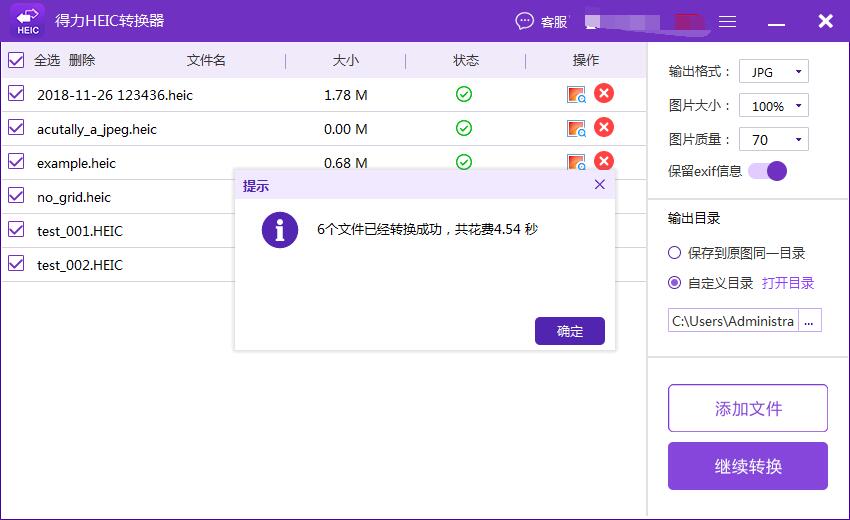Remove acutally_a_jpeg.heic with red X icon

point(604,128)
